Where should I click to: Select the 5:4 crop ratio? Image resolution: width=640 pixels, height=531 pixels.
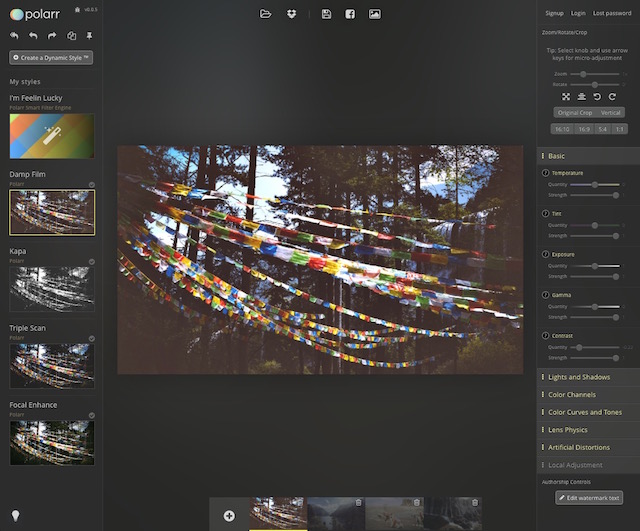point(603,129)
